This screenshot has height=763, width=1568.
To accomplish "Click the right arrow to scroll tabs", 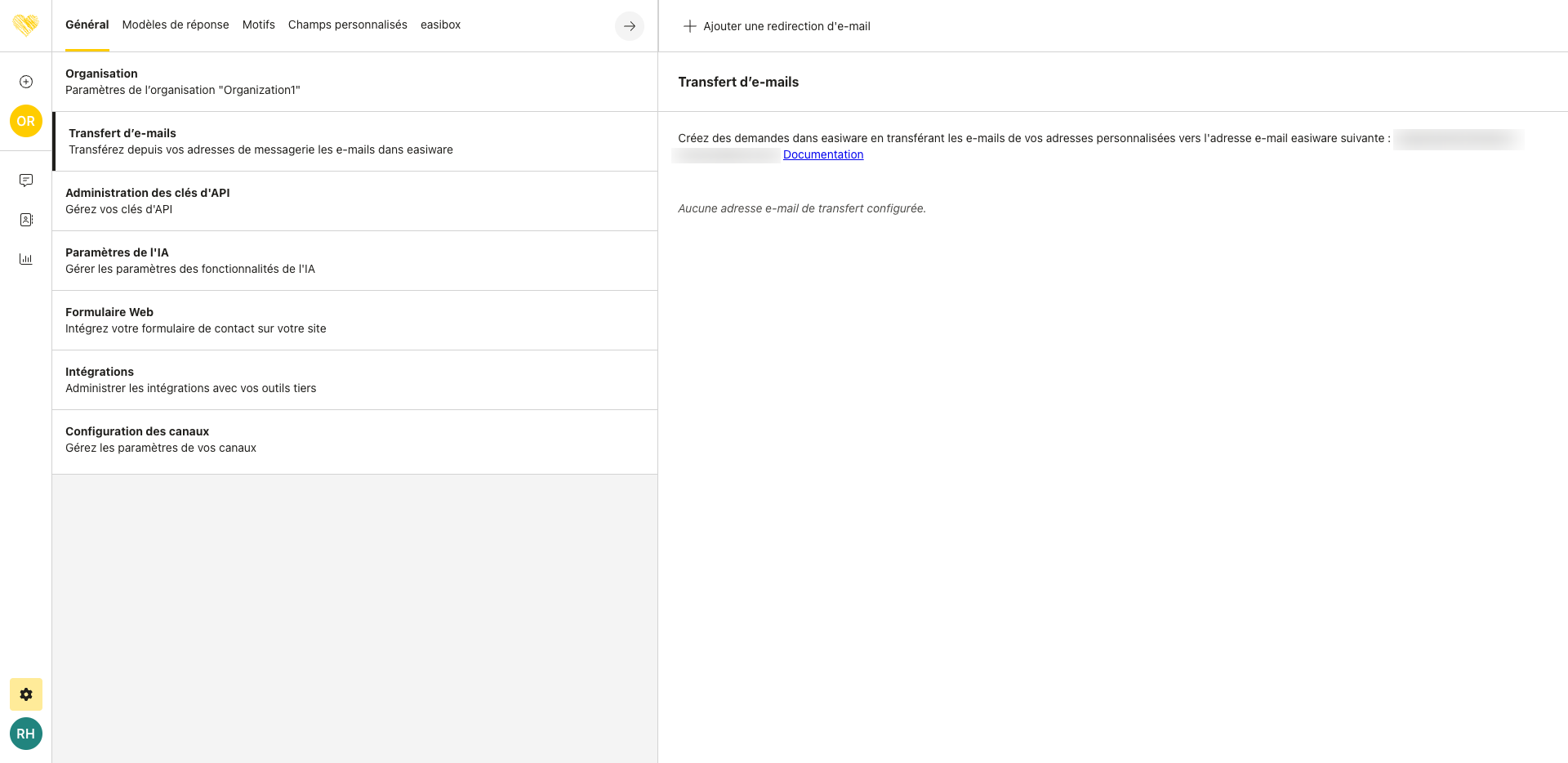I will pyautogui.click(x=629, y=26).
